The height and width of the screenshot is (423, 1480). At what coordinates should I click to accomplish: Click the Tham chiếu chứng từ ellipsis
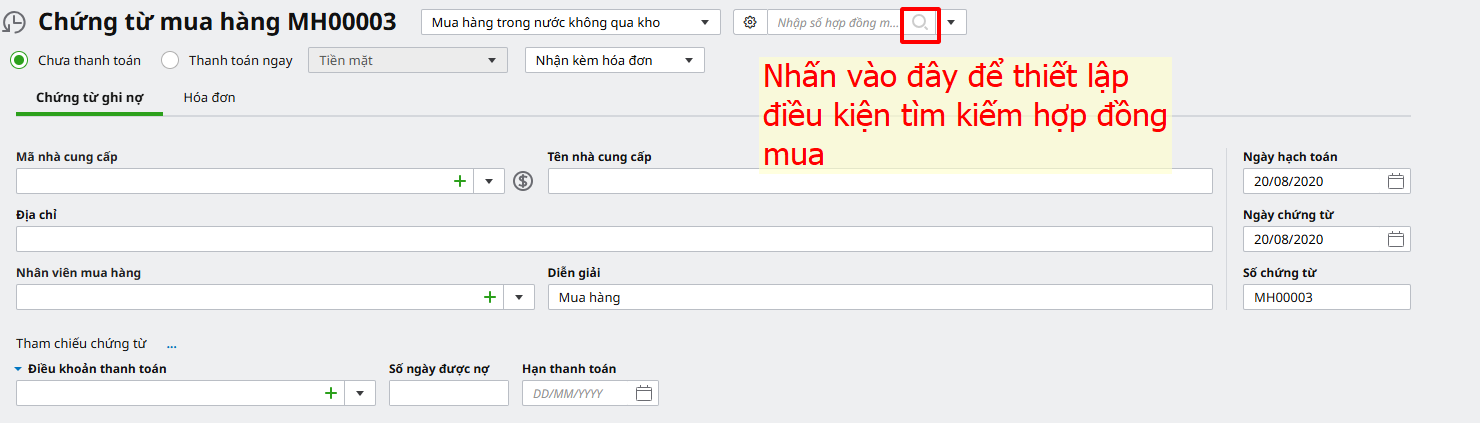click(171, 344)
